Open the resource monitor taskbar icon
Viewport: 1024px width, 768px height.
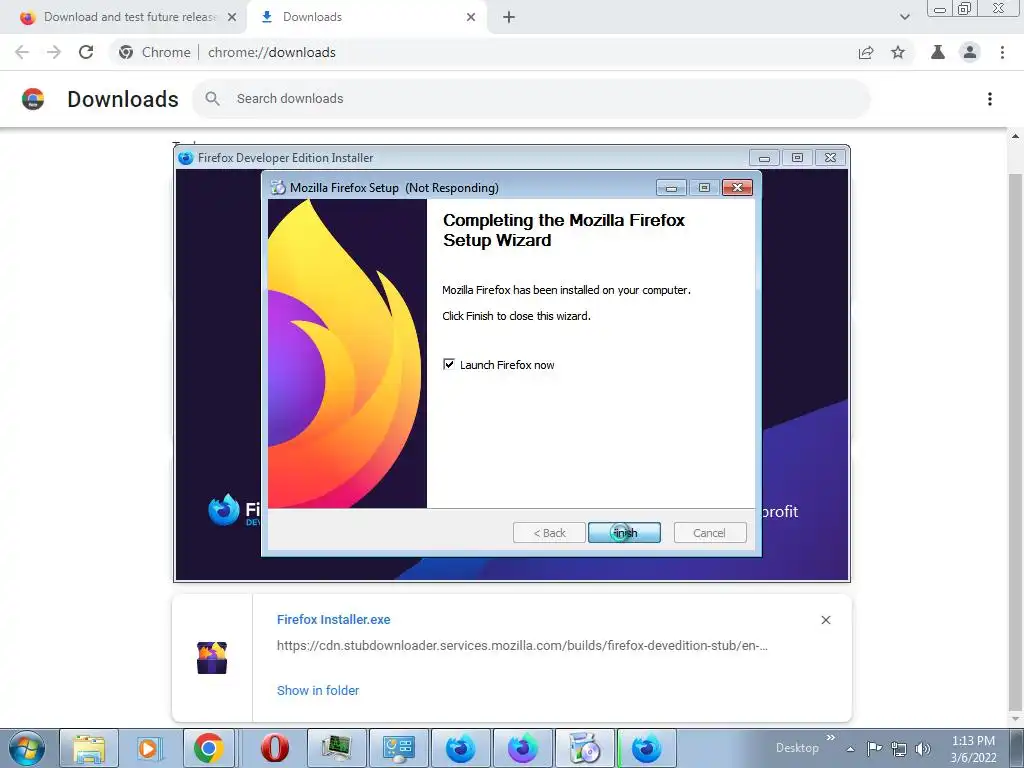(336, 748)
